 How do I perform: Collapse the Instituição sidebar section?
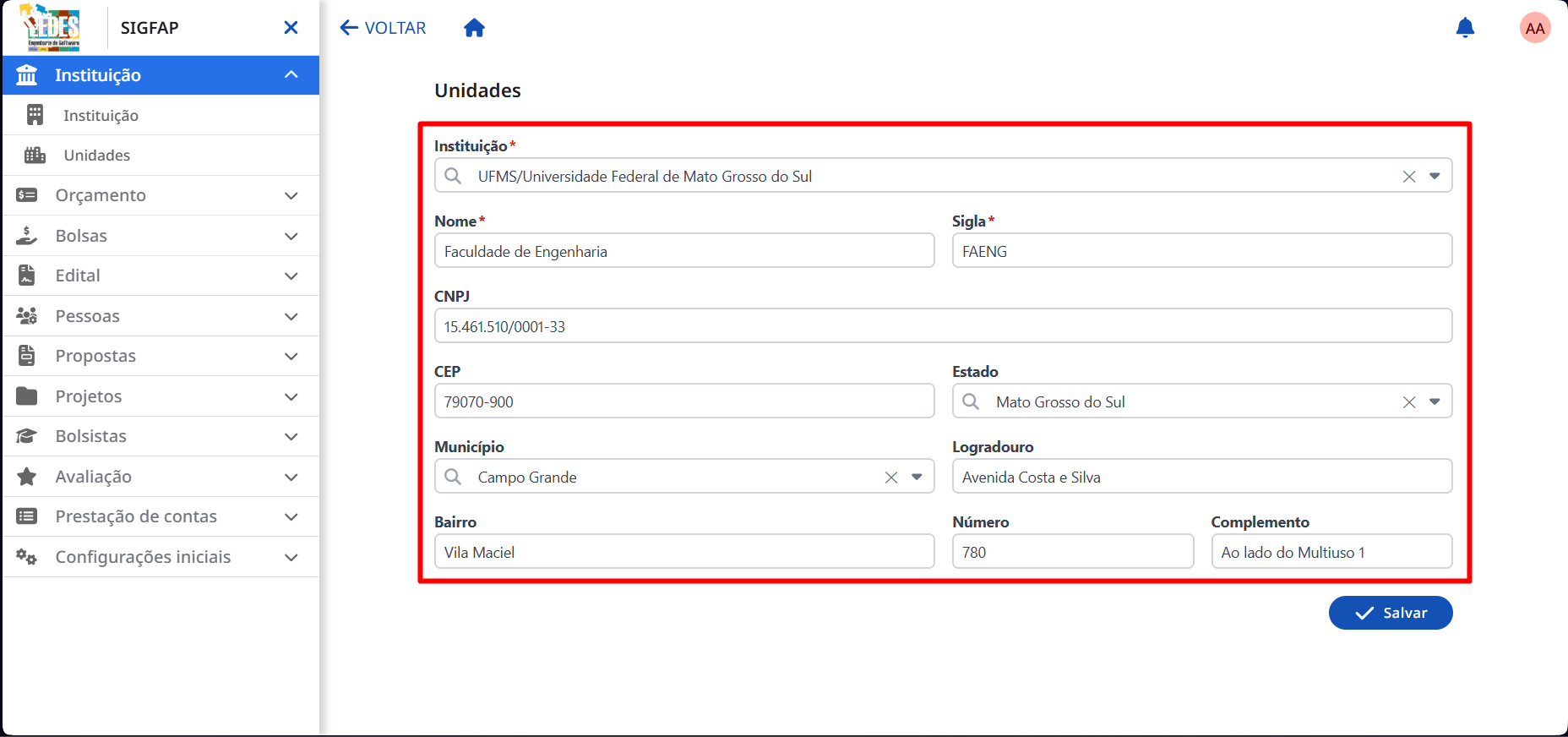point(161,75)
